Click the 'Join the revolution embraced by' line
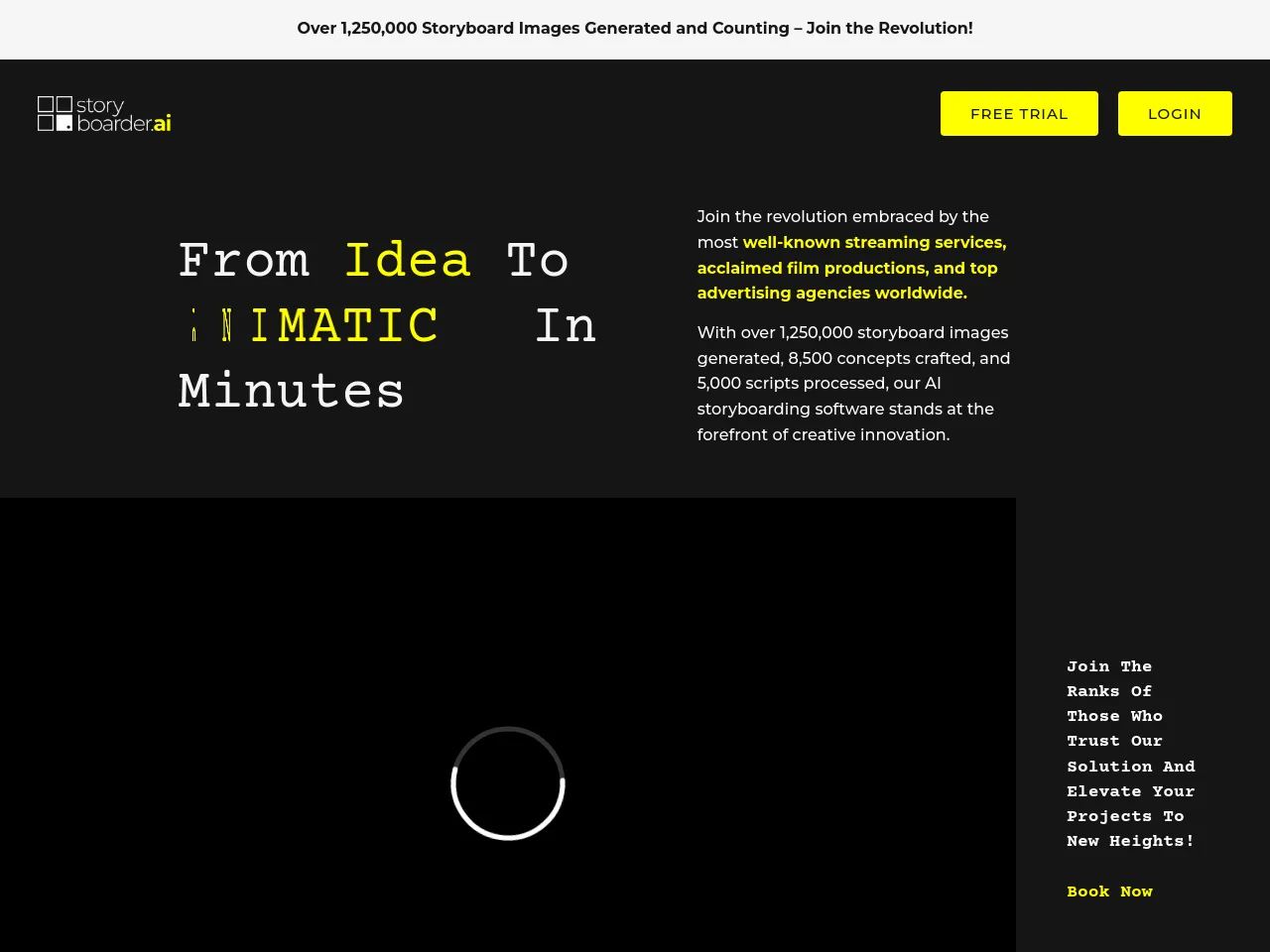This screenshot has height=952, width=1270. coord(842,216)
